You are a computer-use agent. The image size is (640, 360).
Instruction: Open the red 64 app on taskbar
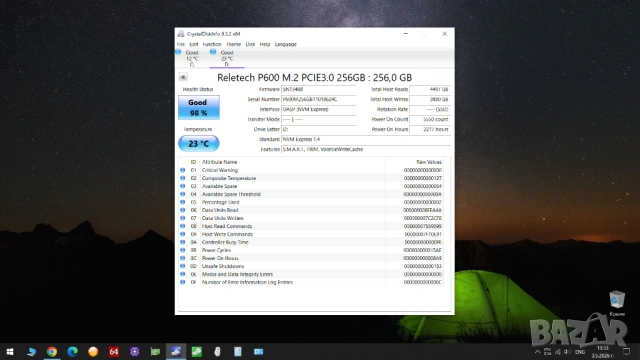point(114,351)
